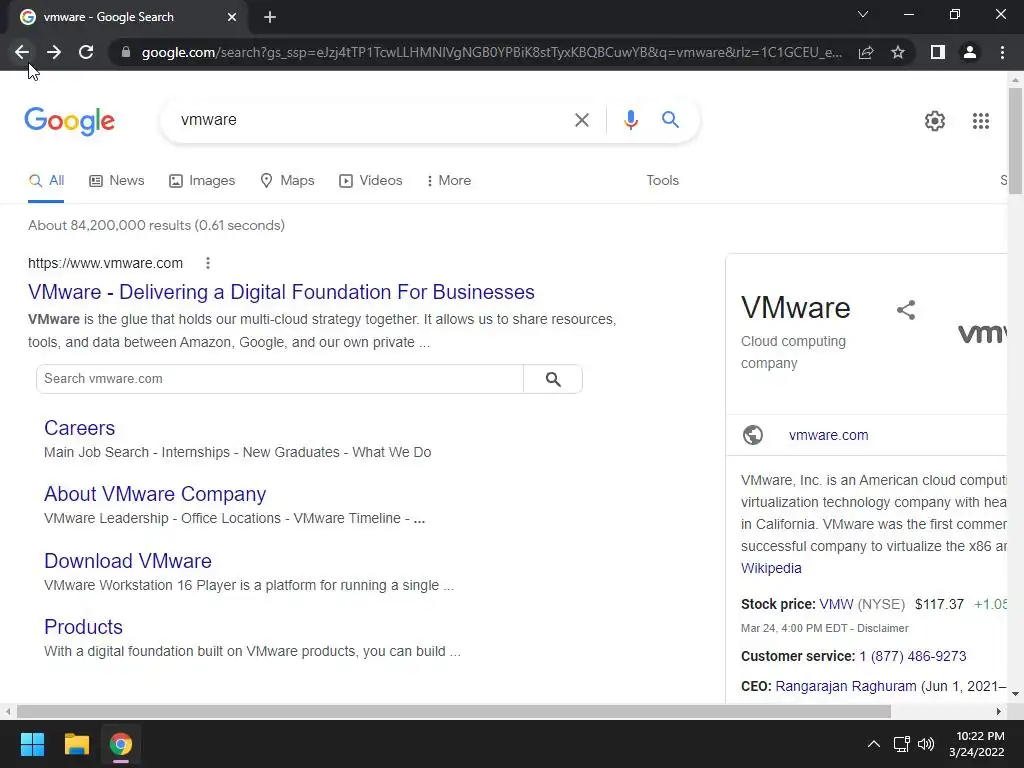Bookmark this page with star icon
1024x768 pixels.
click(x=898, y=52)
